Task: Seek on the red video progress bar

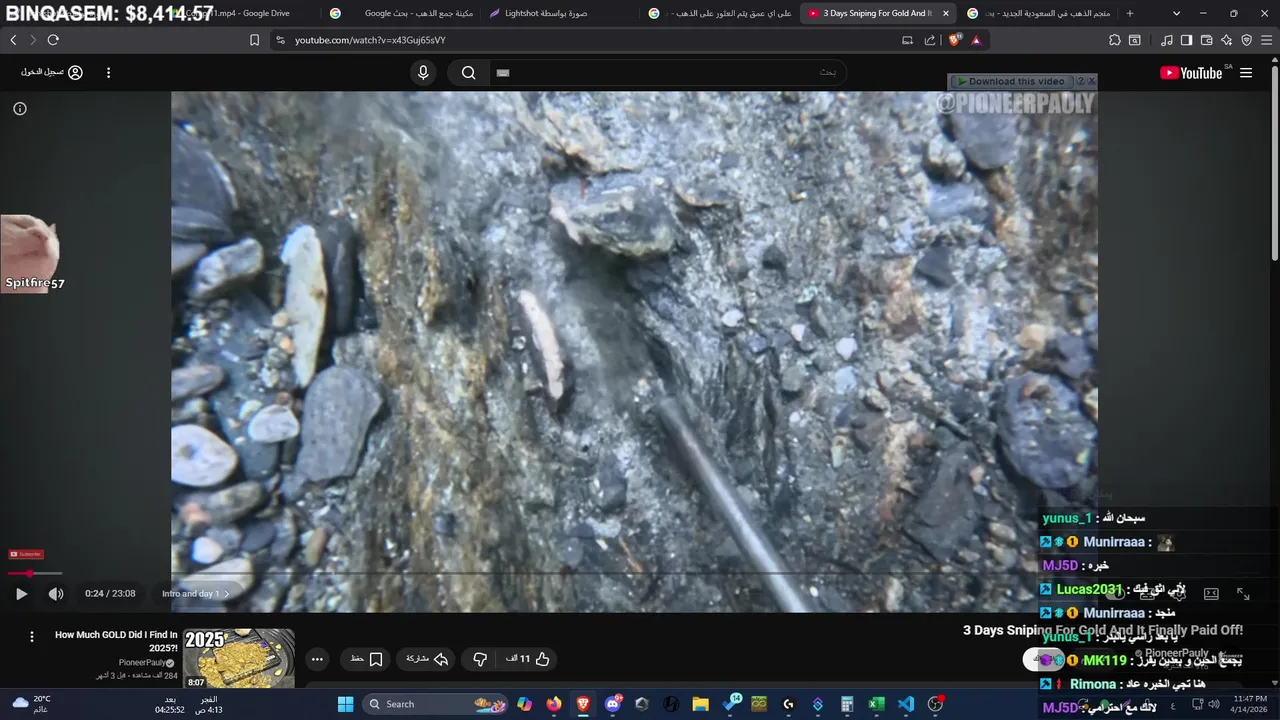Action: point(35,573)
